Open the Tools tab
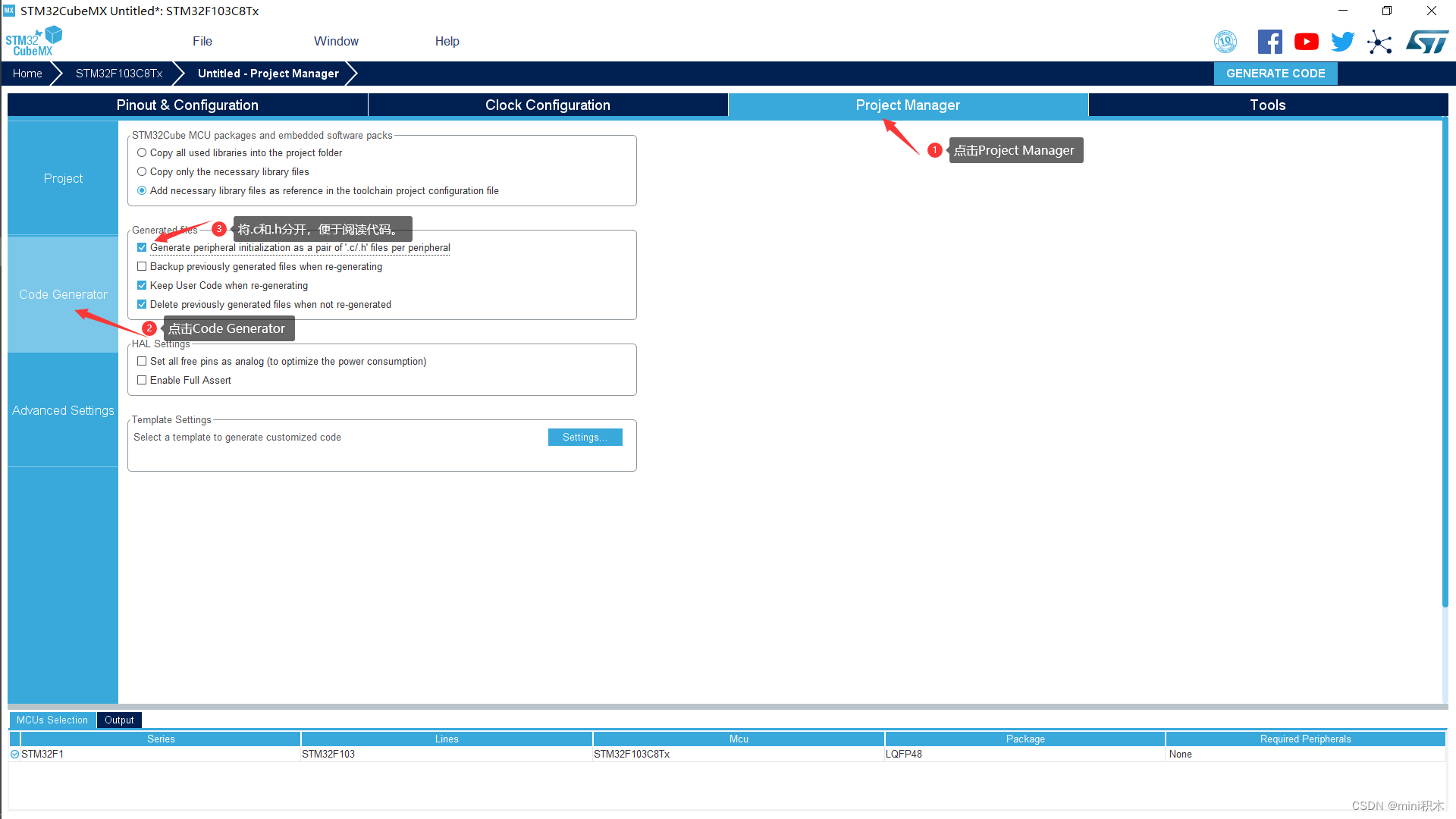The image size is (1456, 819). click(x=1268, y=105)
